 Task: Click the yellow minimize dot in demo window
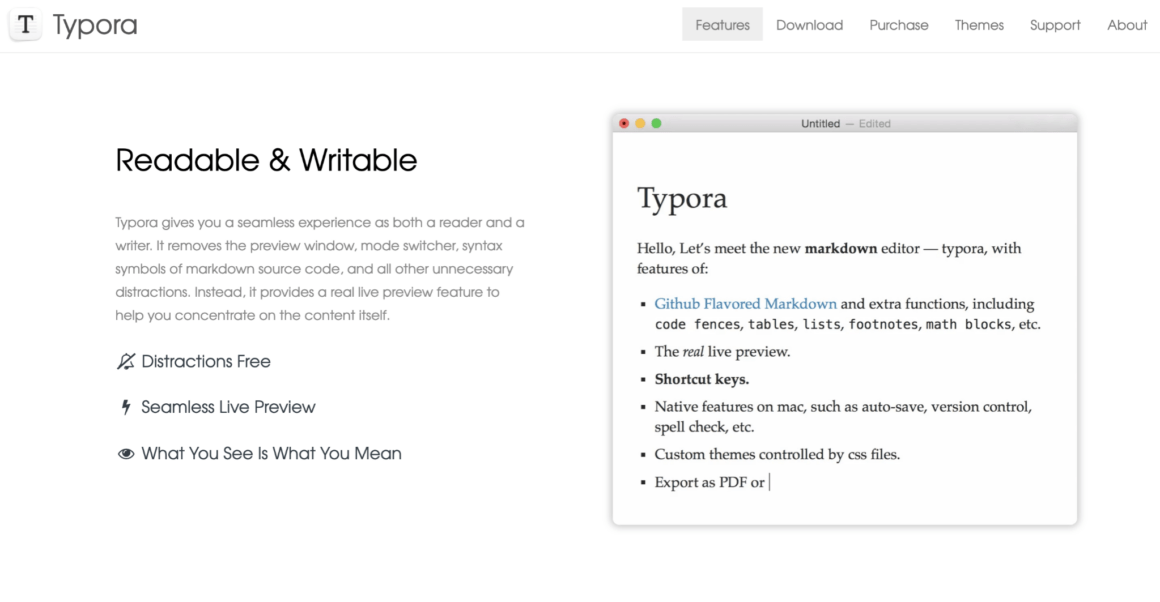pos(640,123)
